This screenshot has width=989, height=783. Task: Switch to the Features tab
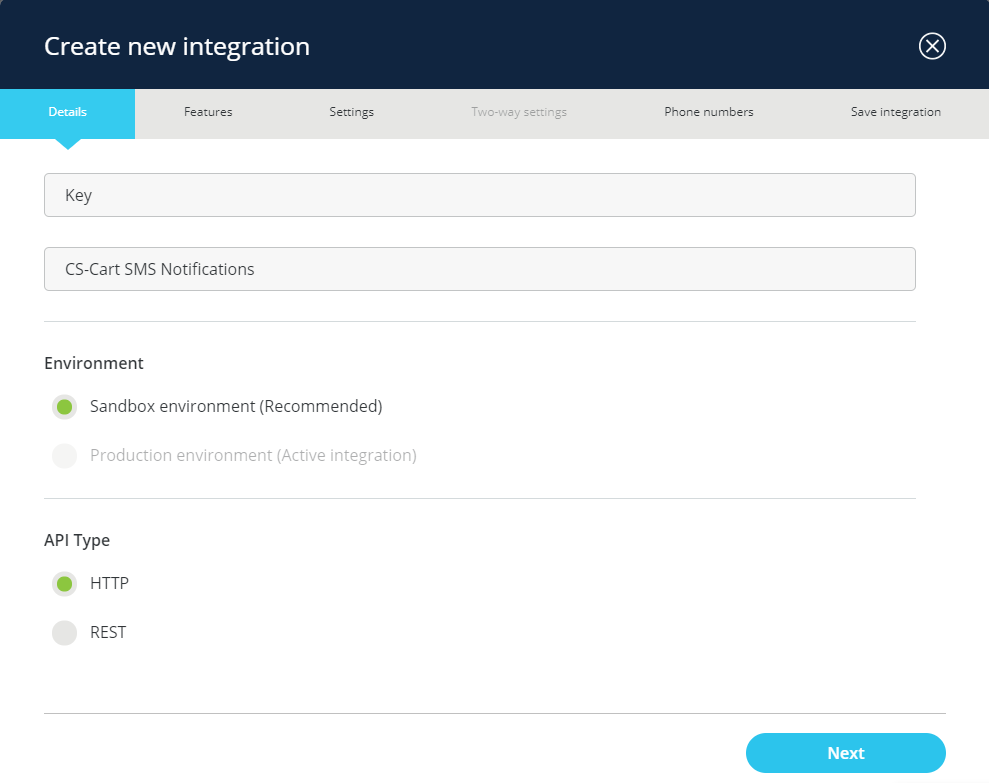pos(208,112)
